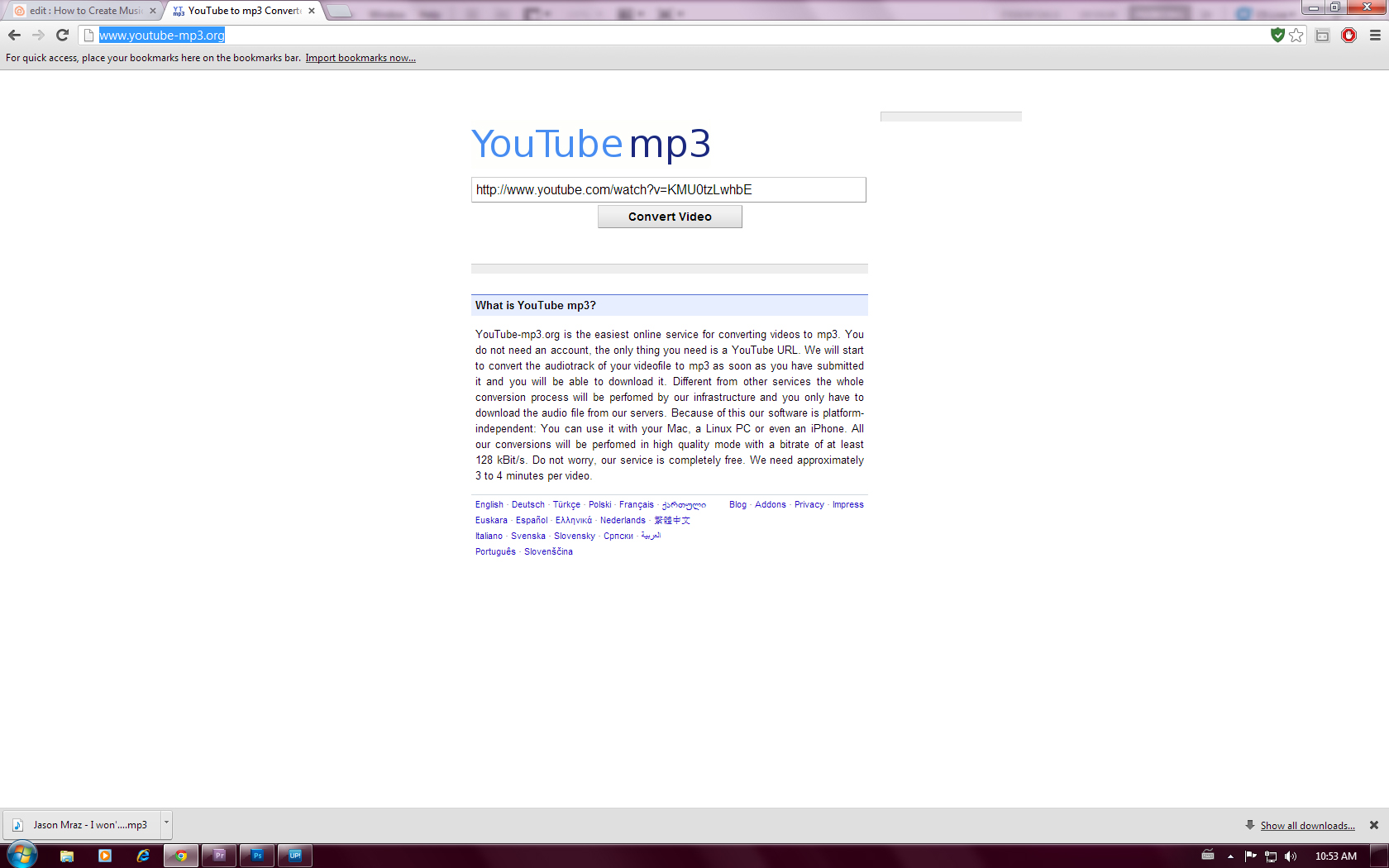Click the cast-style extension icon in toolbar

pyautogui.click(x=1323, y=35)
